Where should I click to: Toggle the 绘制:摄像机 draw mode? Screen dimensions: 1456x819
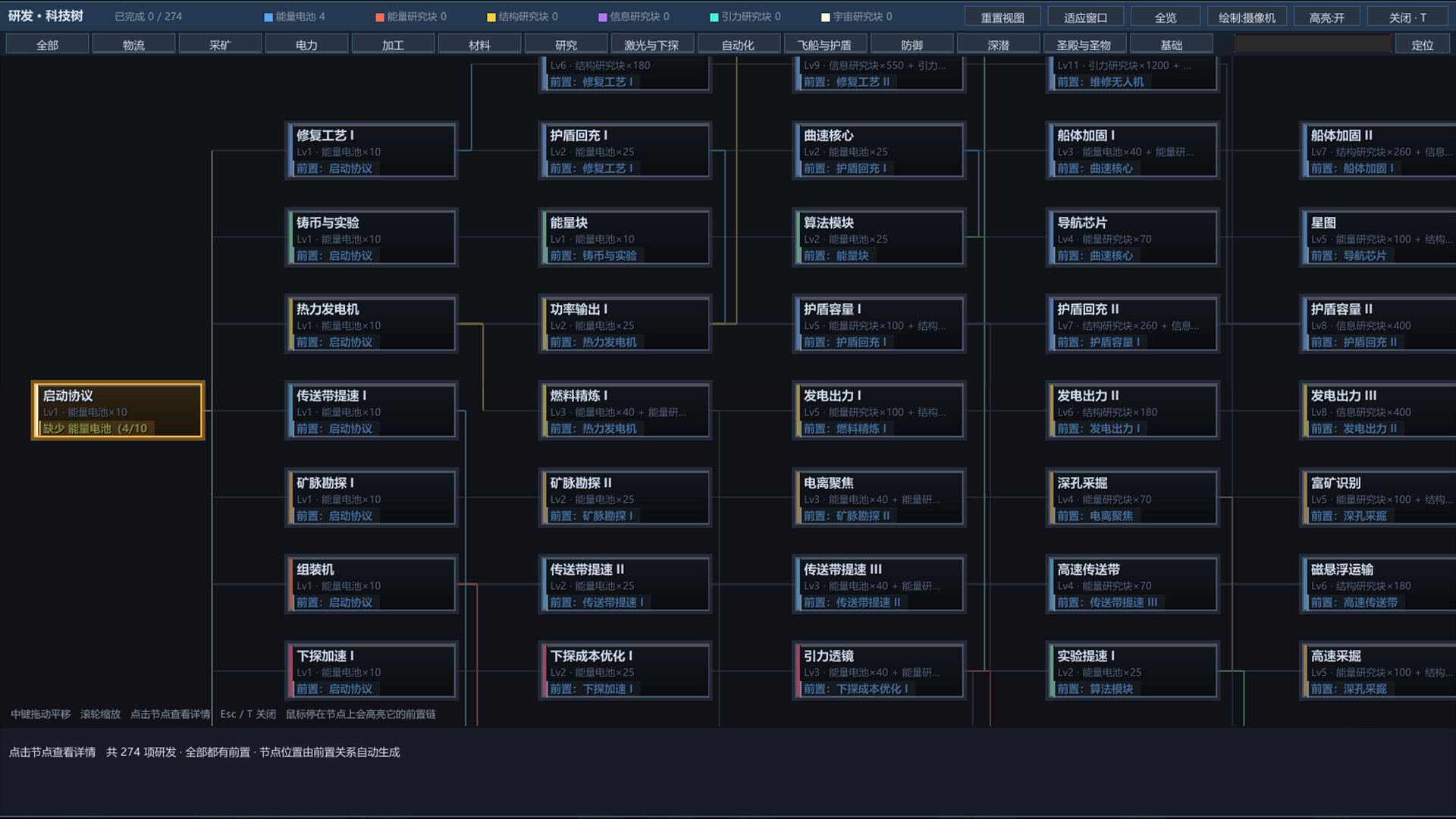[x=1247, y=17]
